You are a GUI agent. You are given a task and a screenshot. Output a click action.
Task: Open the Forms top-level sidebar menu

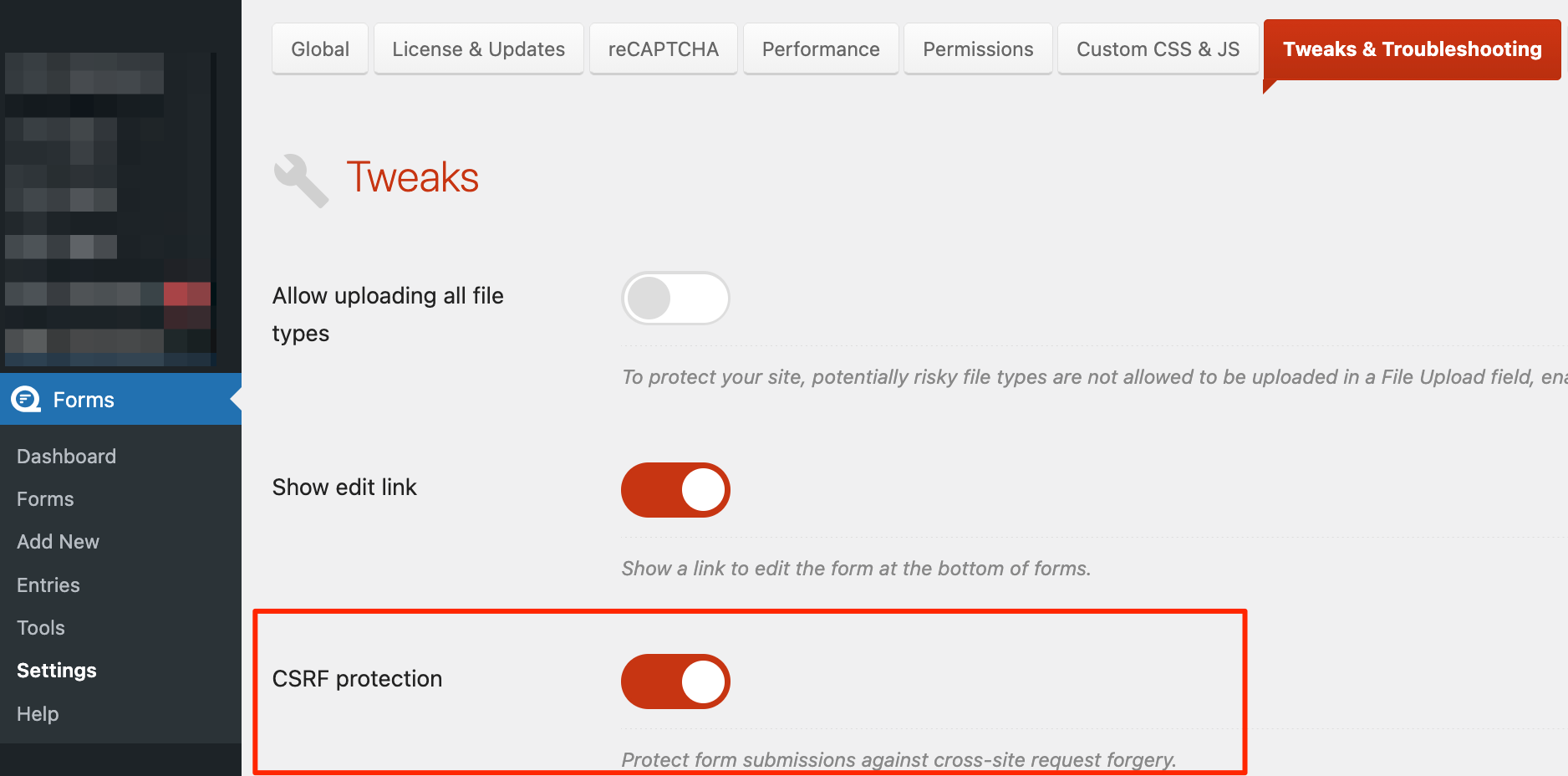[x=84, y=400]
